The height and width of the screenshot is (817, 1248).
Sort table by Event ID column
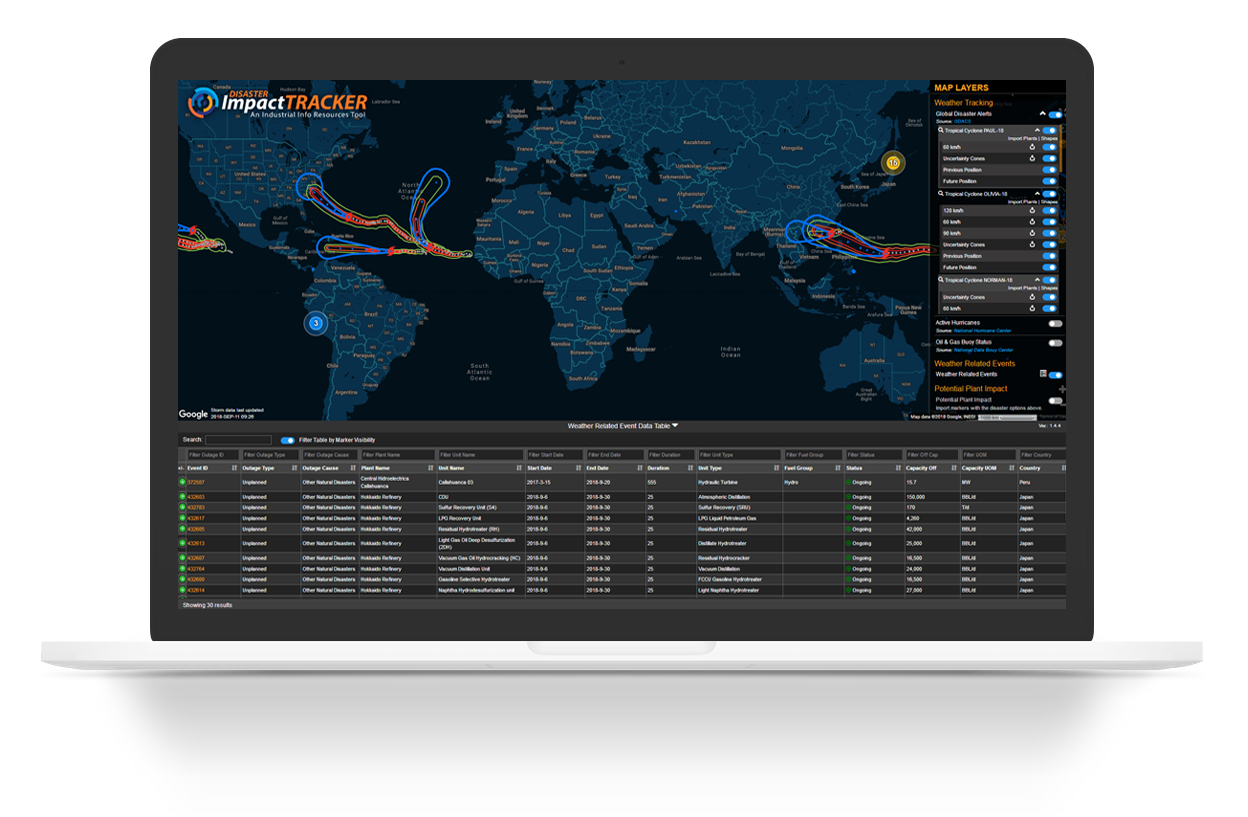click(x=235, y=468)
